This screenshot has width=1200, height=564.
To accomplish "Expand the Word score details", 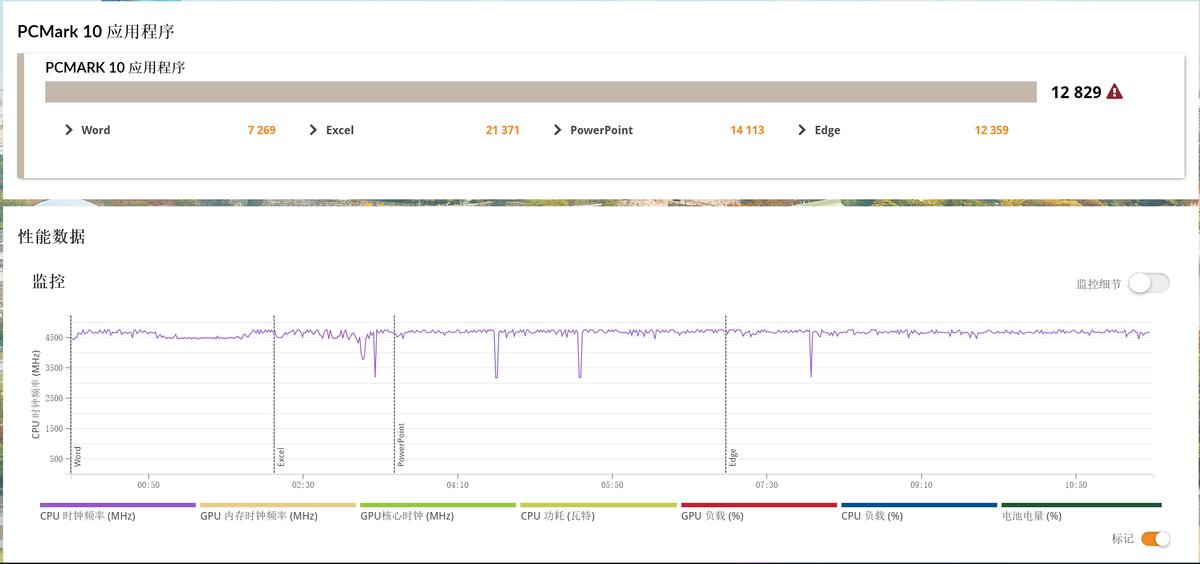I will tap(69, 130).
